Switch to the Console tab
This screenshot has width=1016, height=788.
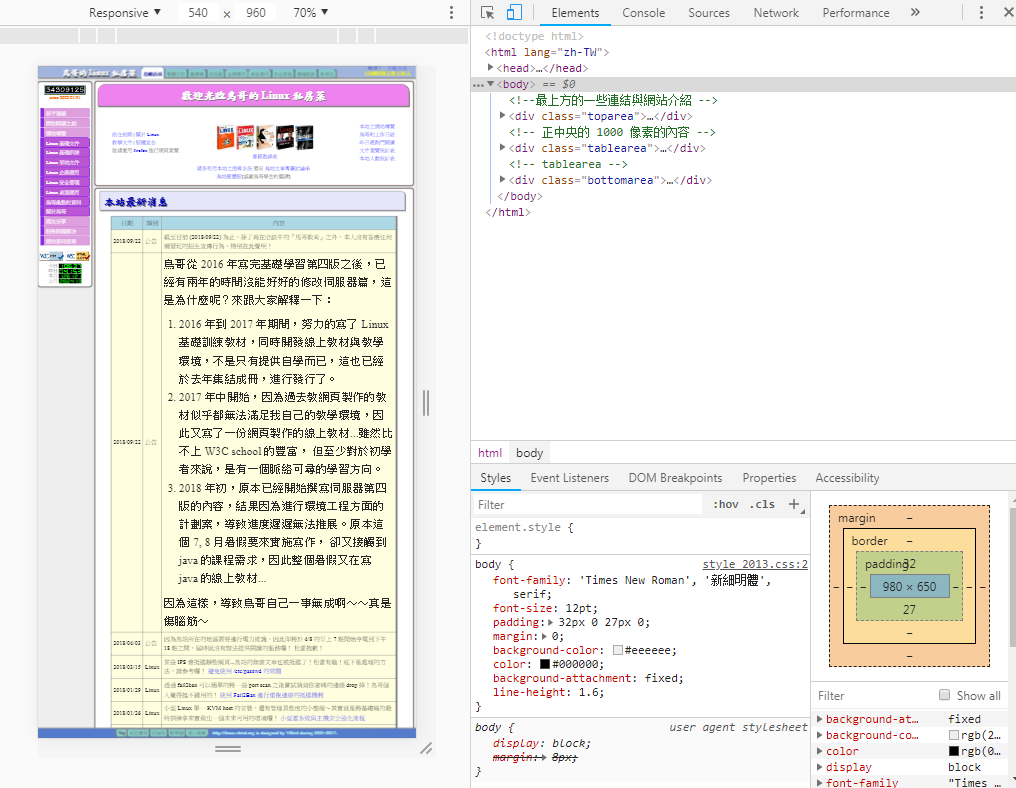coord(643,13)
